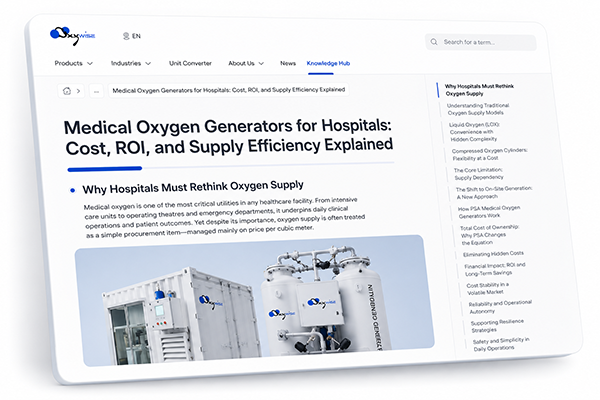Open the Unit Converter page

pos(190,63)
